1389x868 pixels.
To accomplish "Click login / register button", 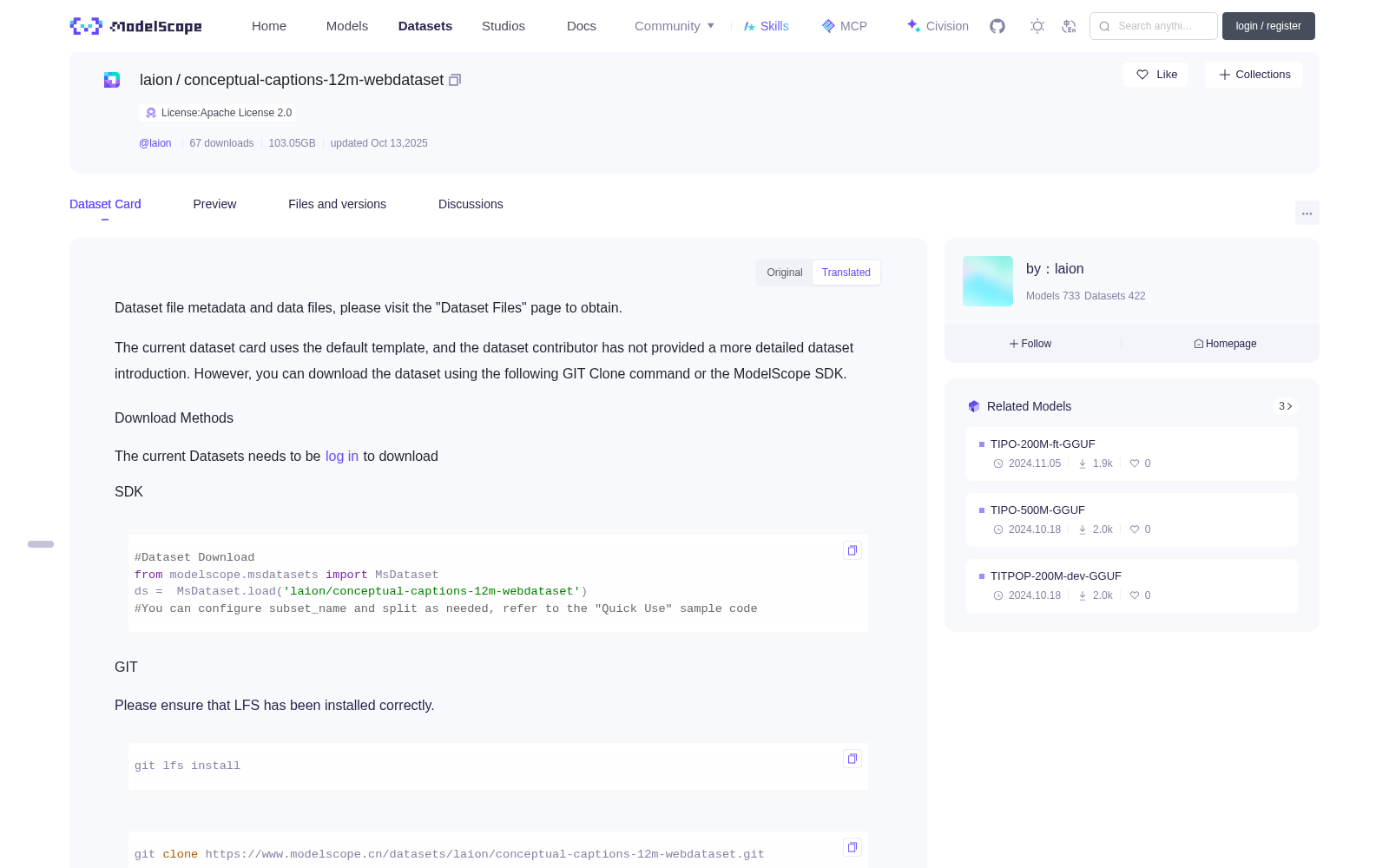I will point(1268,26).
